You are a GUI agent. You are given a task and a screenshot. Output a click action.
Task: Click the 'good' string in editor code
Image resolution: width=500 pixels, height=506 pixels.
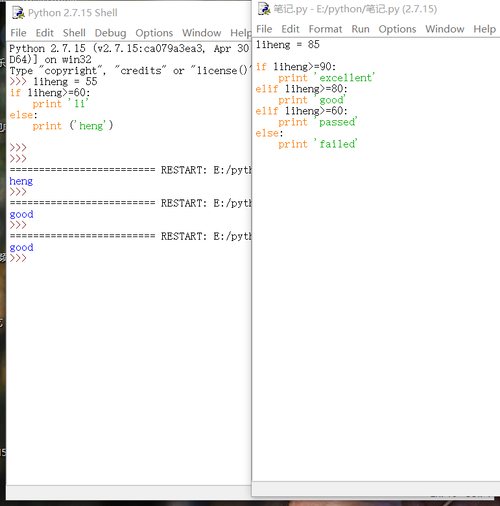tap(330, 100)
